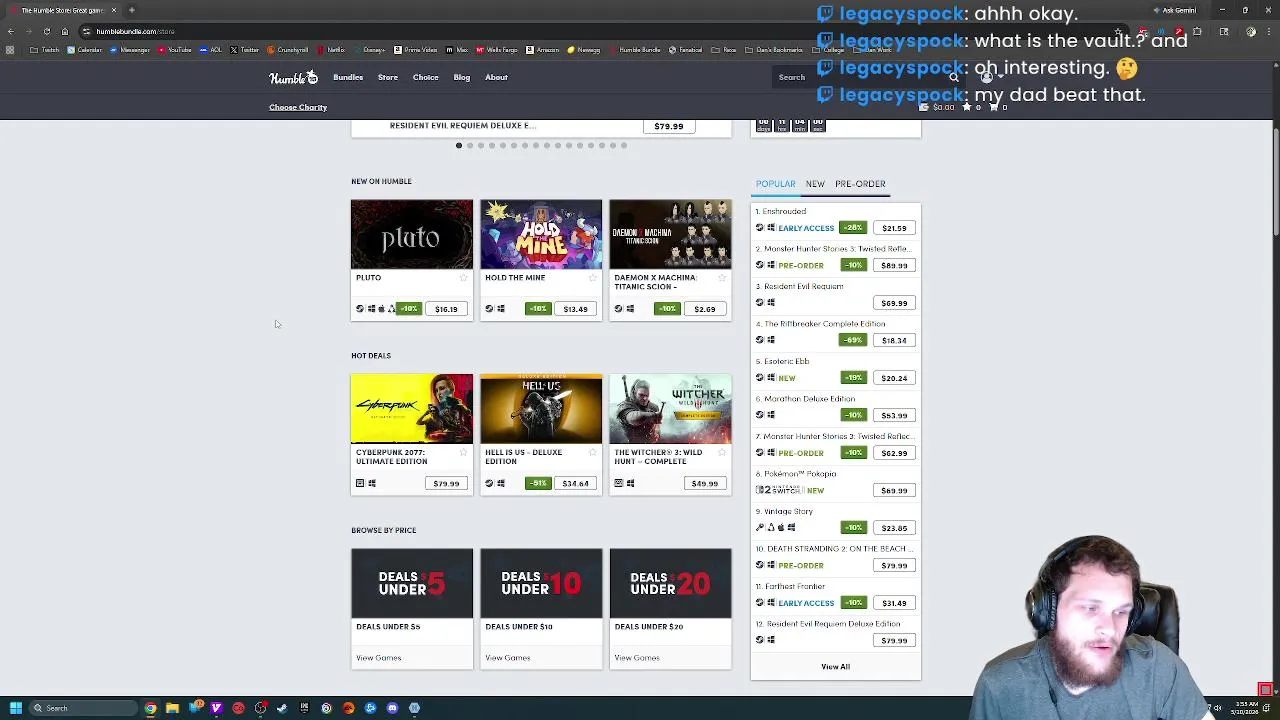Open a new browser tab with plus

pyautogui.click(x=132, y=10)
